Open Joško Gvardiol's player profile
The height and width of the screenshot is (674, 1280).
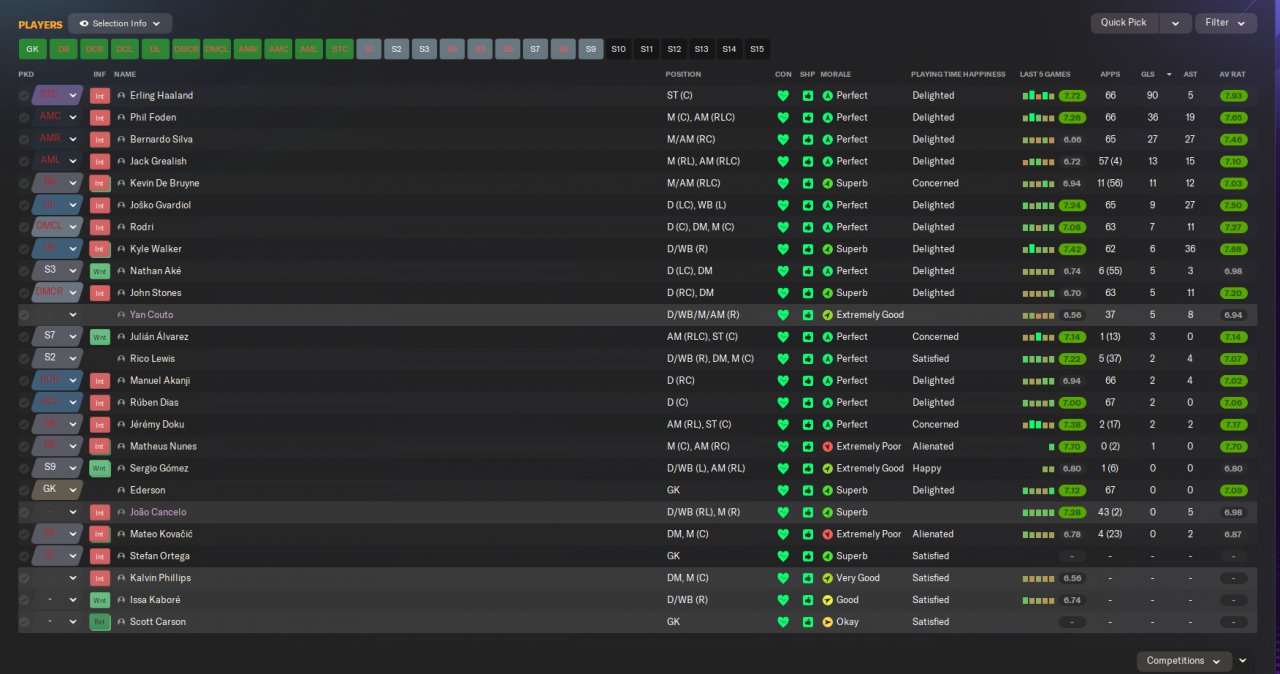(x=160, y=205)
